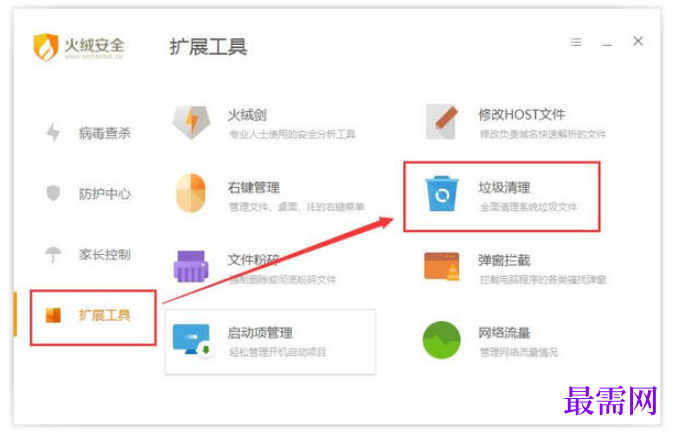Click the Huorong shield logo icon
Screen dimensions: 676x432
[x=46, y=47]
